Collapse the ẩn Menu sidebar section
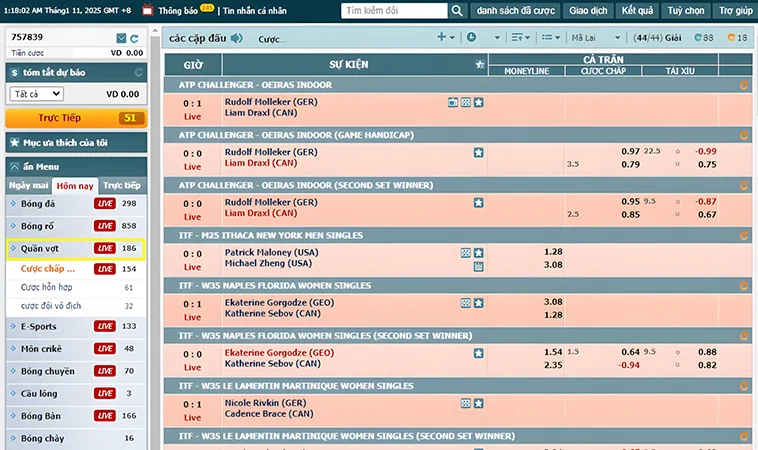This screenshot has width=758, height=450. click(76, 167)
